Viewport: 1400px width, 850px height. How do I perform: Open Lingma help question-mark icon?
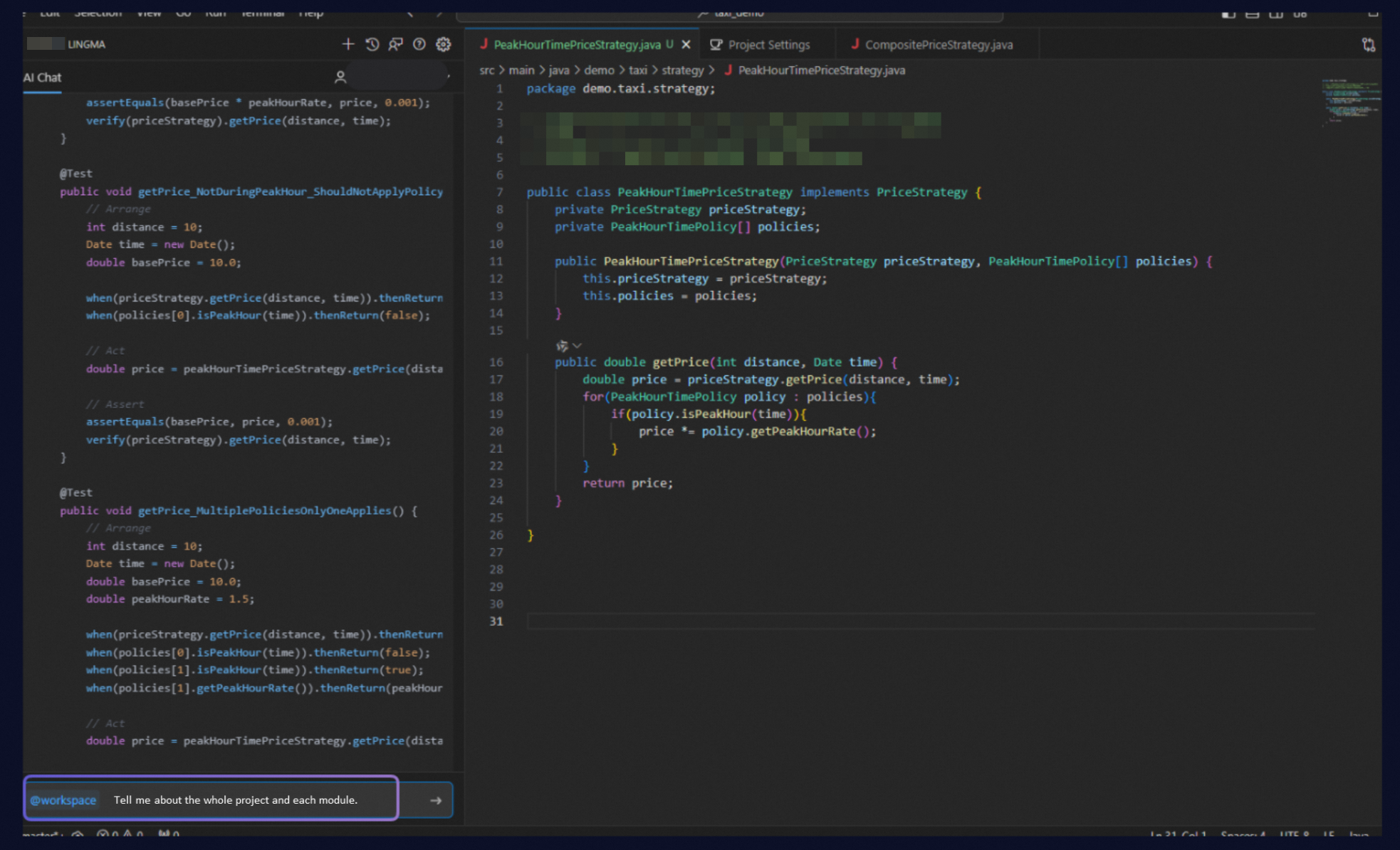419,44
